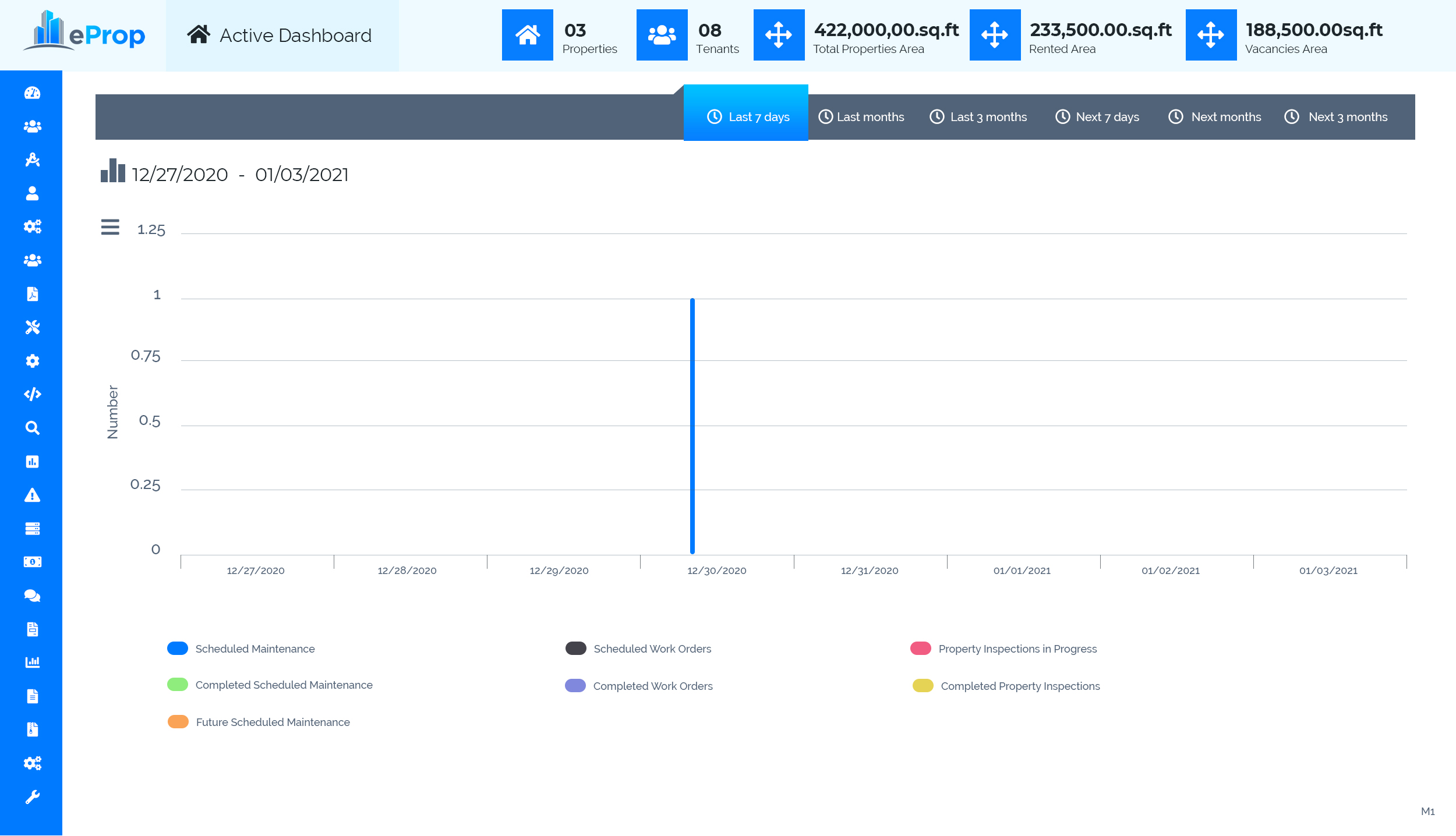This screenshot has width=1456, height=836.
Task: Click the PDF document sidebar icon
Action: click(33, 294)
